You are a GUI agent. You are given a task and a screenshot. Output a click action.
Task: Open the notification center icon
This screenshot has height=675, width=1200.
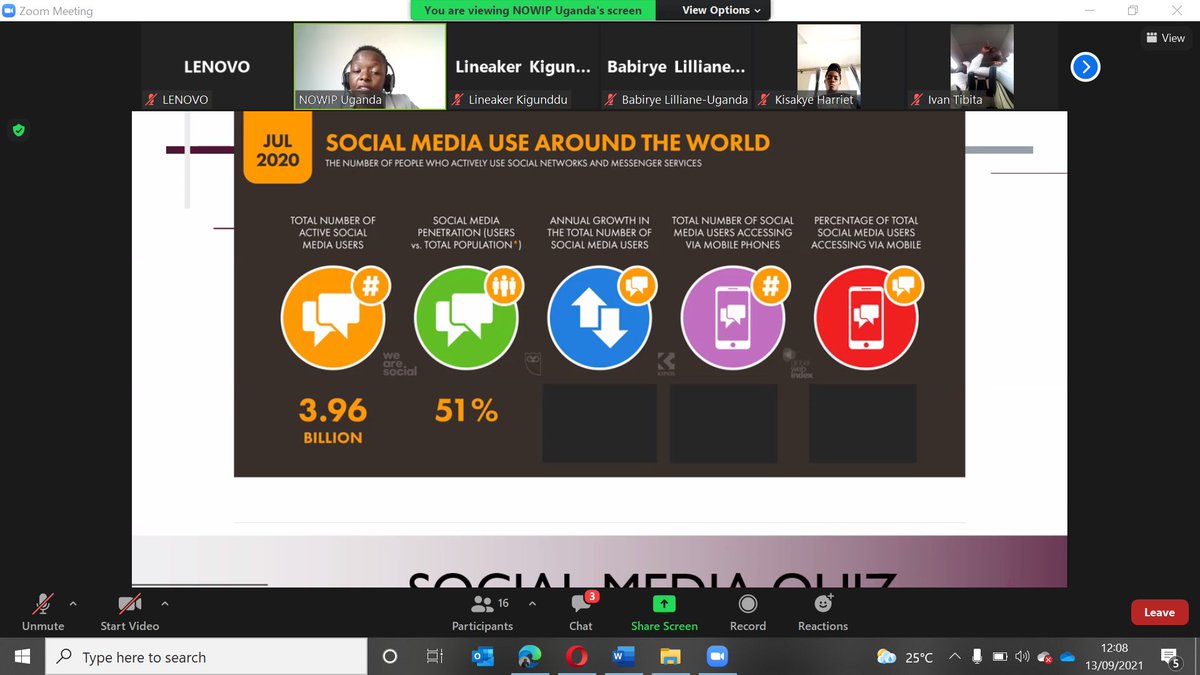click(1171, 657)
